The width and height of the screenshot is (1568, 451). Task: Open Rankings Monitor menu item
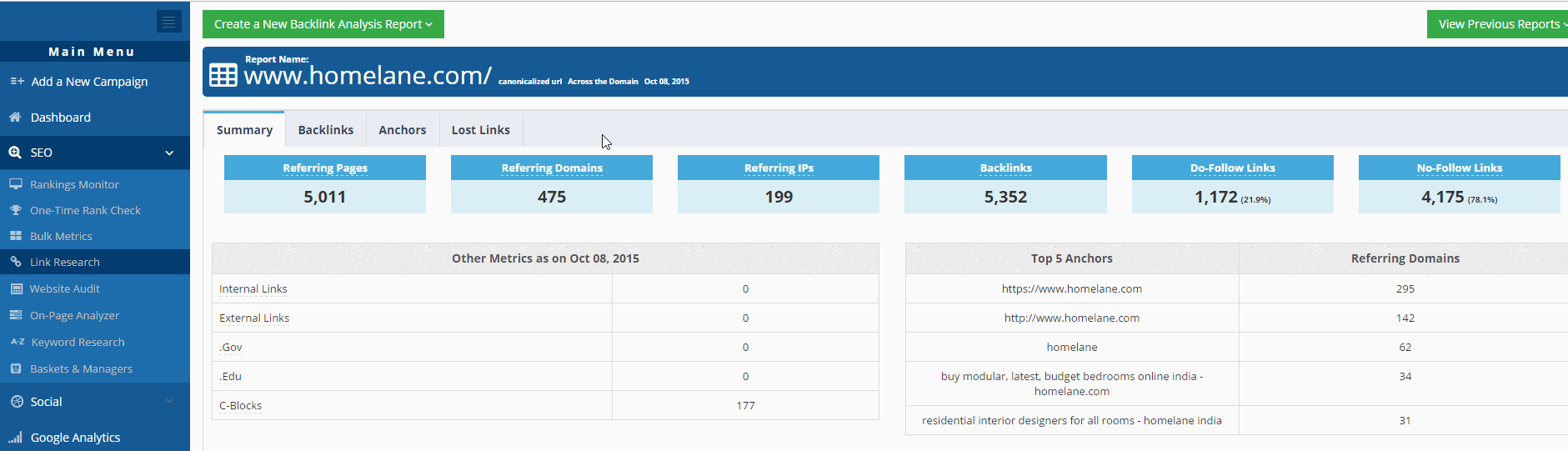pyautogui.click(x=74, y=184)
